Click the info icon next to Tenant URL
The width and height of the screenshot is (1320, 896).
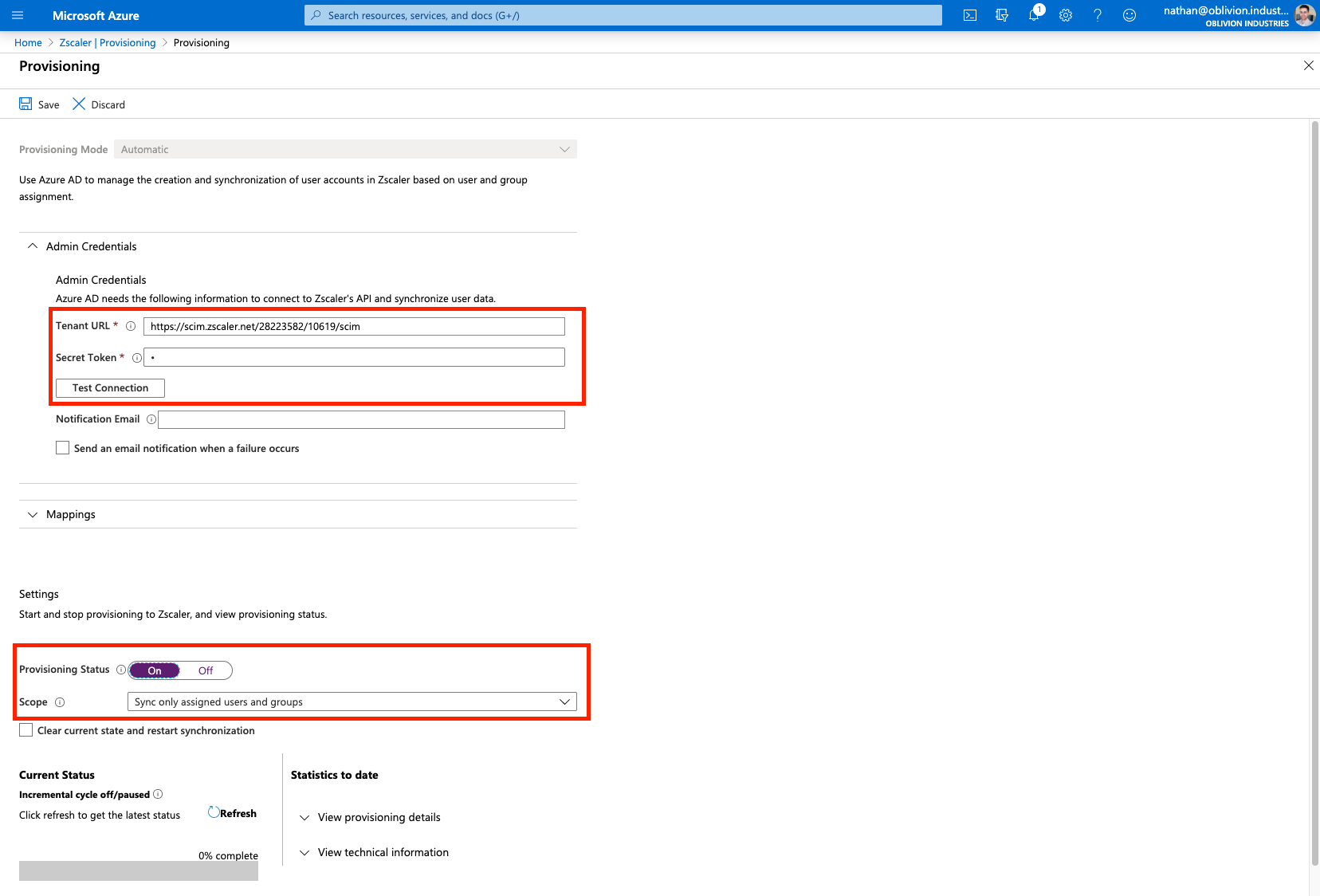coord(131,326)
